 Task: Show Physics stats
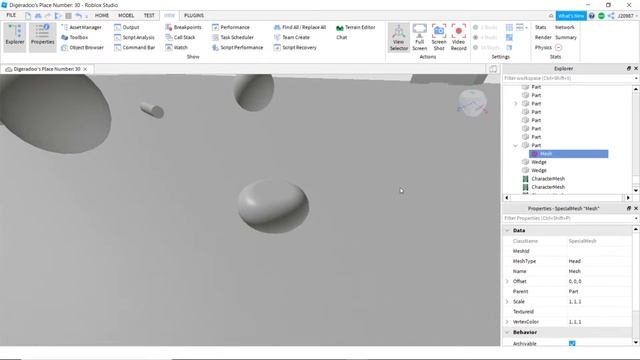543,48
